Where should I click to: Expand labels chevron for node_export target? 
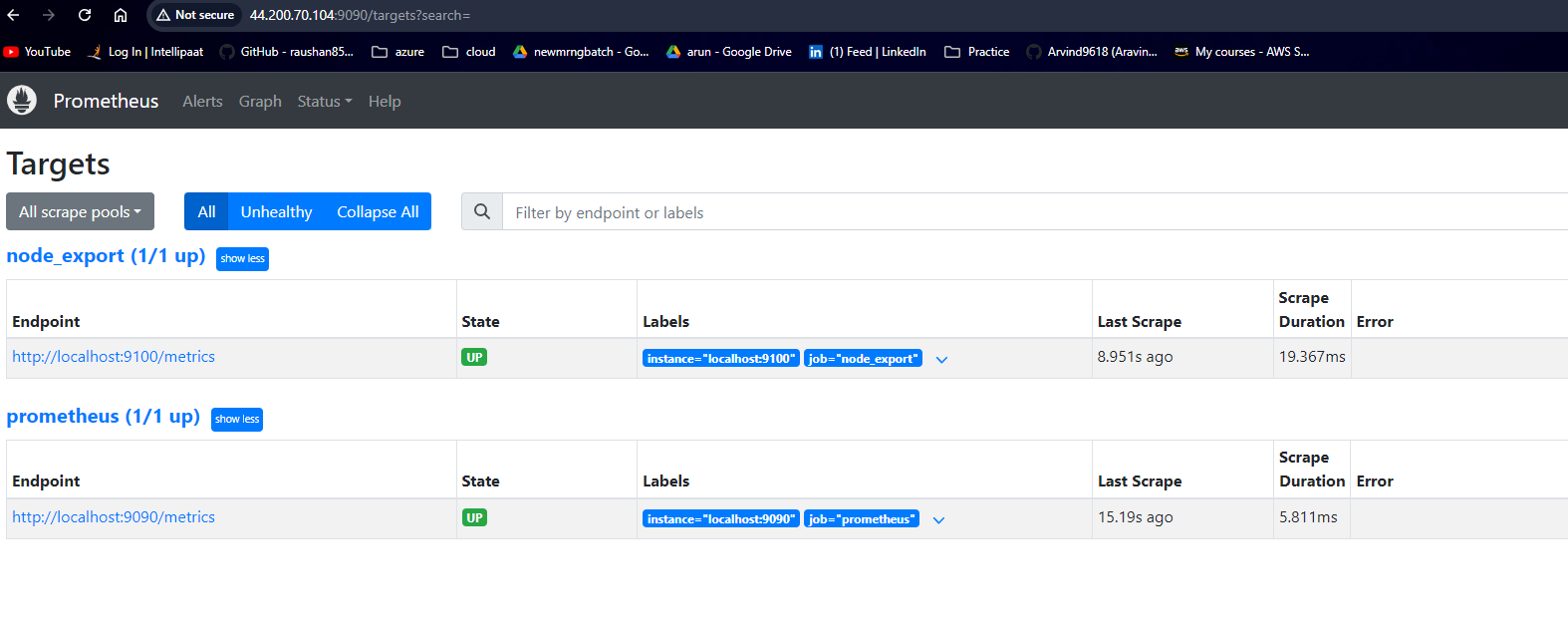[x=941, y=360]
